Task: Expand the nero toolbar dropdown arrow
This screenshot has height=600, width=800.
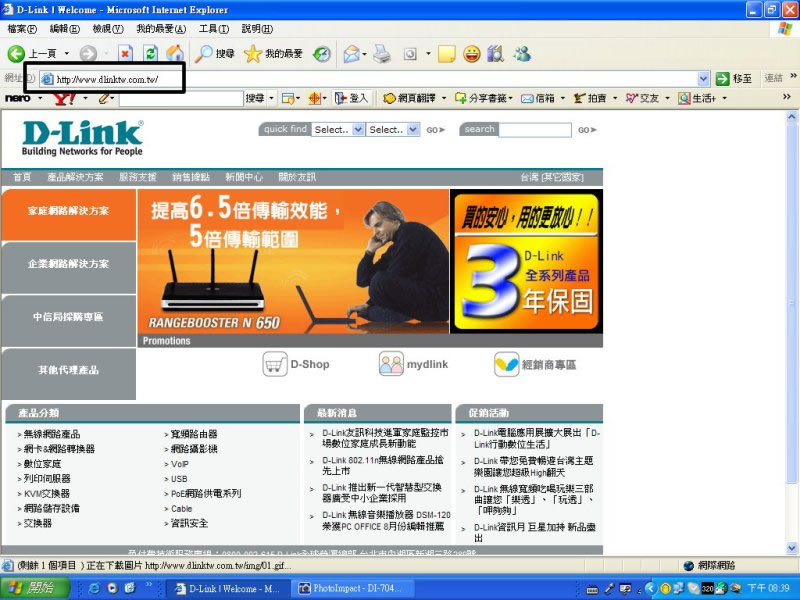Action: pyautogui.click(x=40, y=97)
